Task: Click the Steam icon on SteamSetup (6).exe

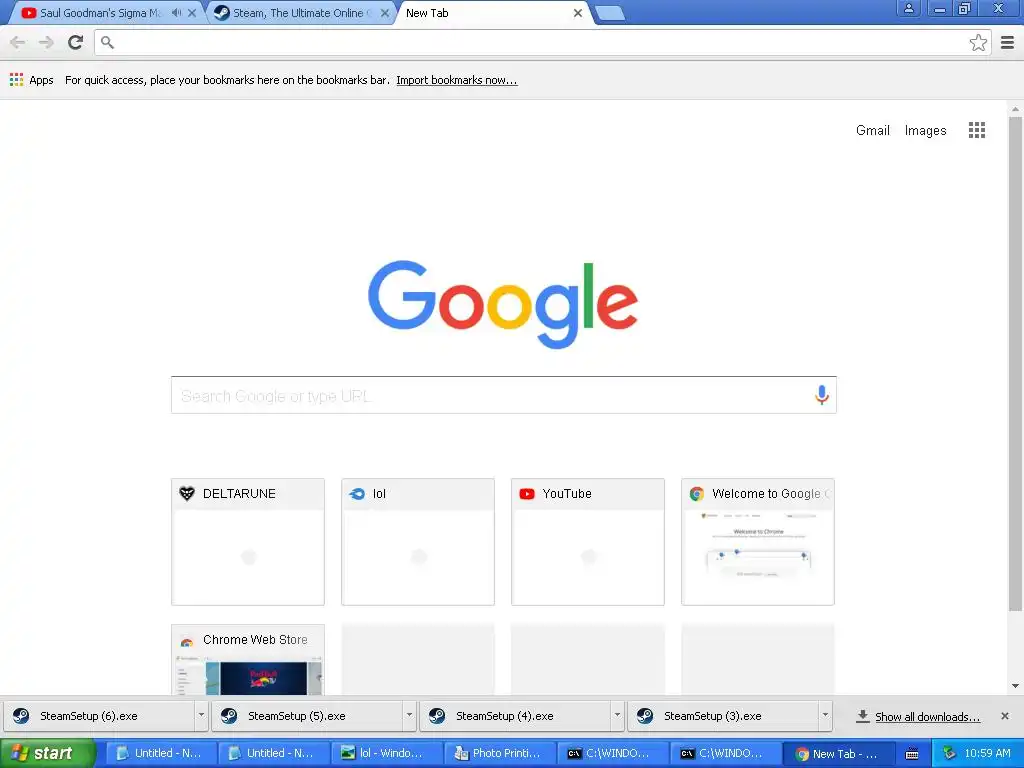Action: tap(21, 716)
